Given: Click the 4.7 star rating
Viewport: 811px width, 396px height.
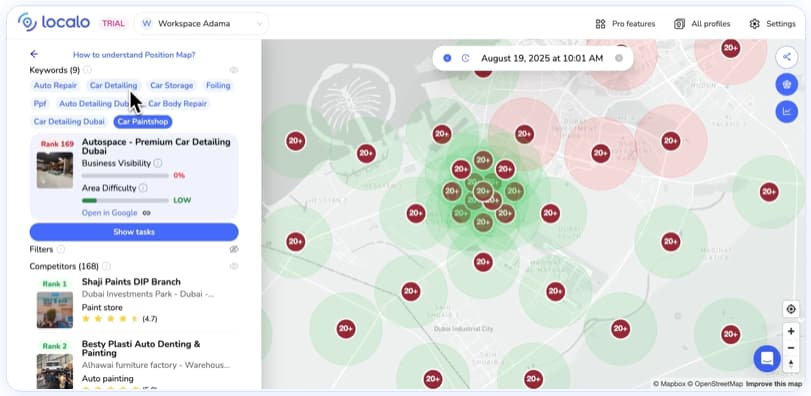Looking at the screenshot, I should click(x=119, y=319).
